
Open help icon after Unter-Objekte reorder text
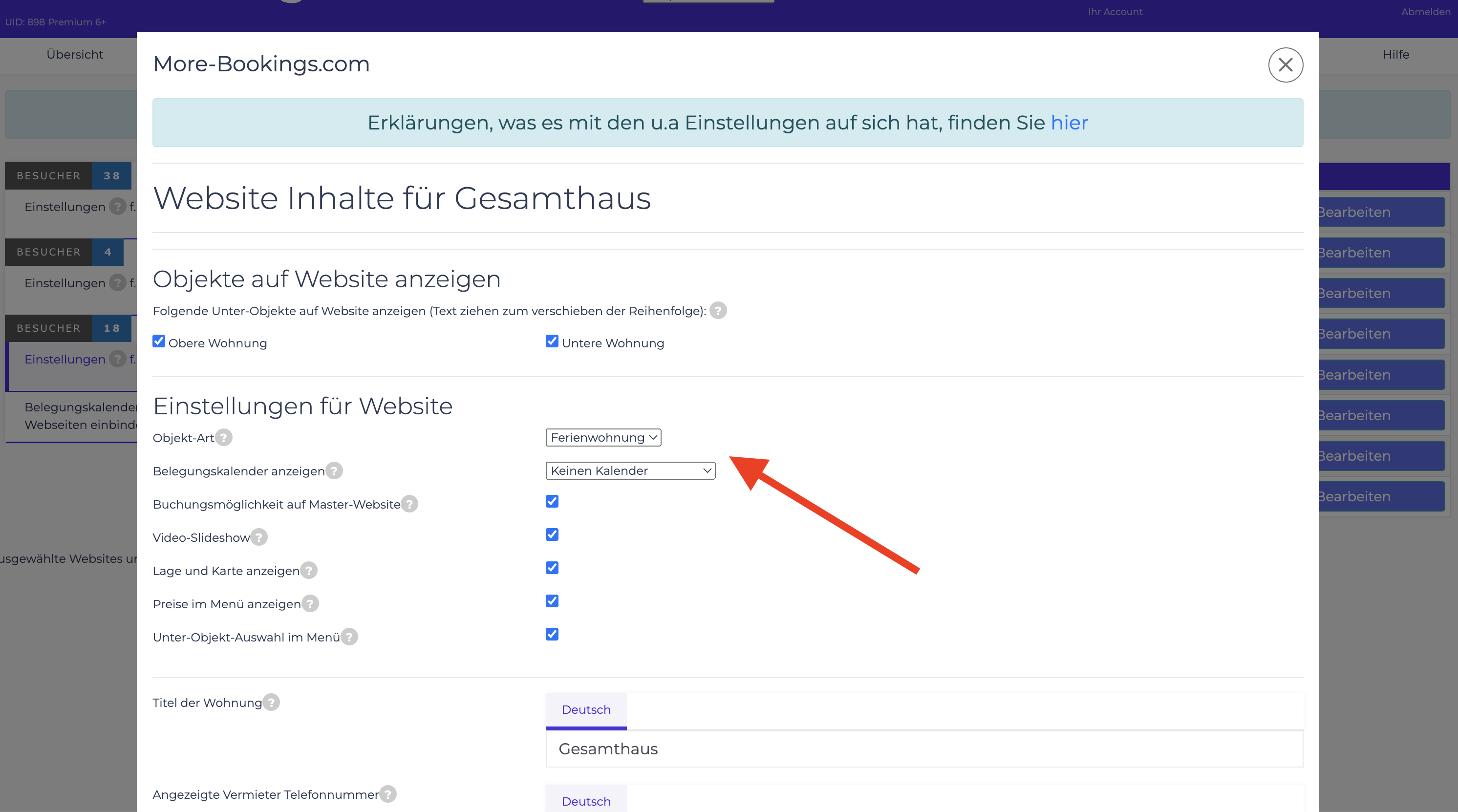click(x=718, y=311)
